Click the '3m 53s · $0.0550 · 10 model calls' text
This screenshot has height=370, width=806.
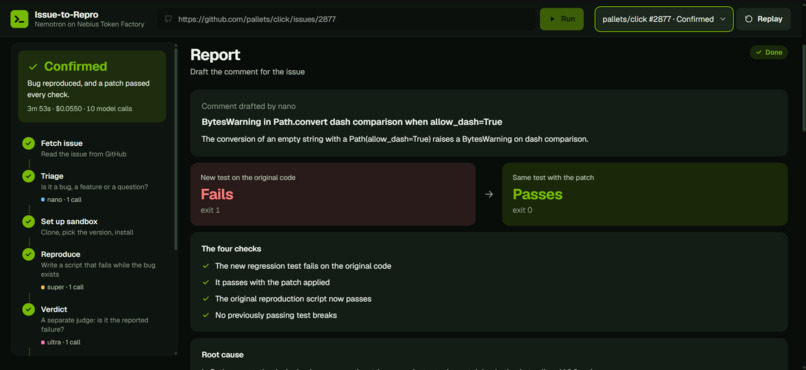80,108
